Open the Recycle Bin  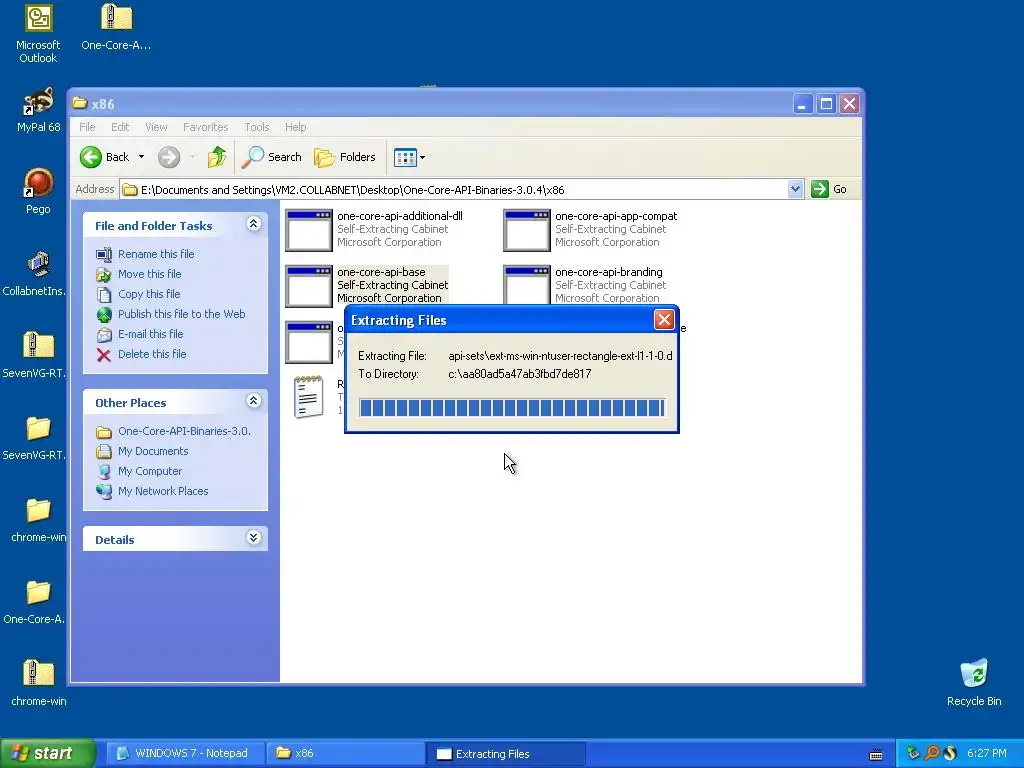pyautogui.click(x=974, y=682)
